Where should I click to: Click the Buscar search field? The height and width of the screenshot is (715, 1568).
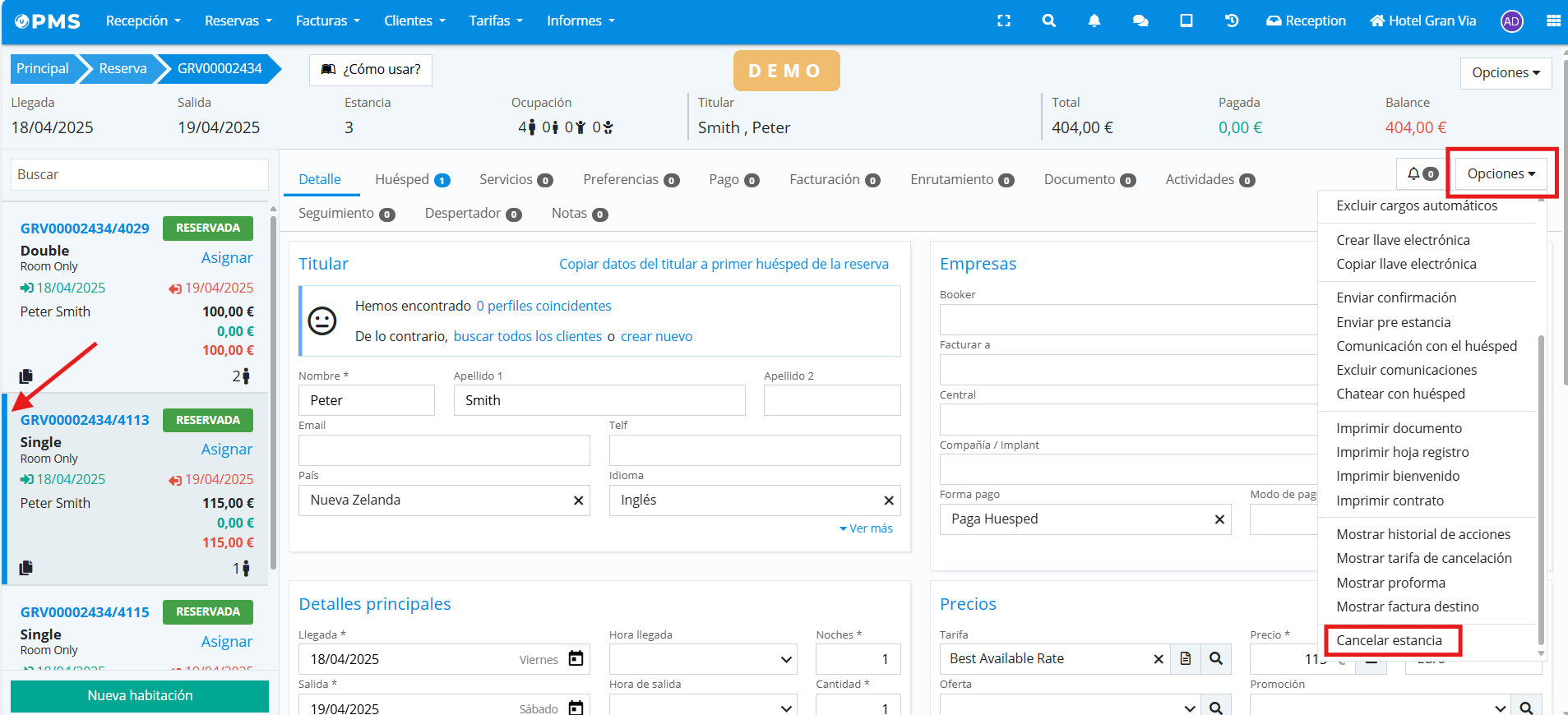click(140, 174)
